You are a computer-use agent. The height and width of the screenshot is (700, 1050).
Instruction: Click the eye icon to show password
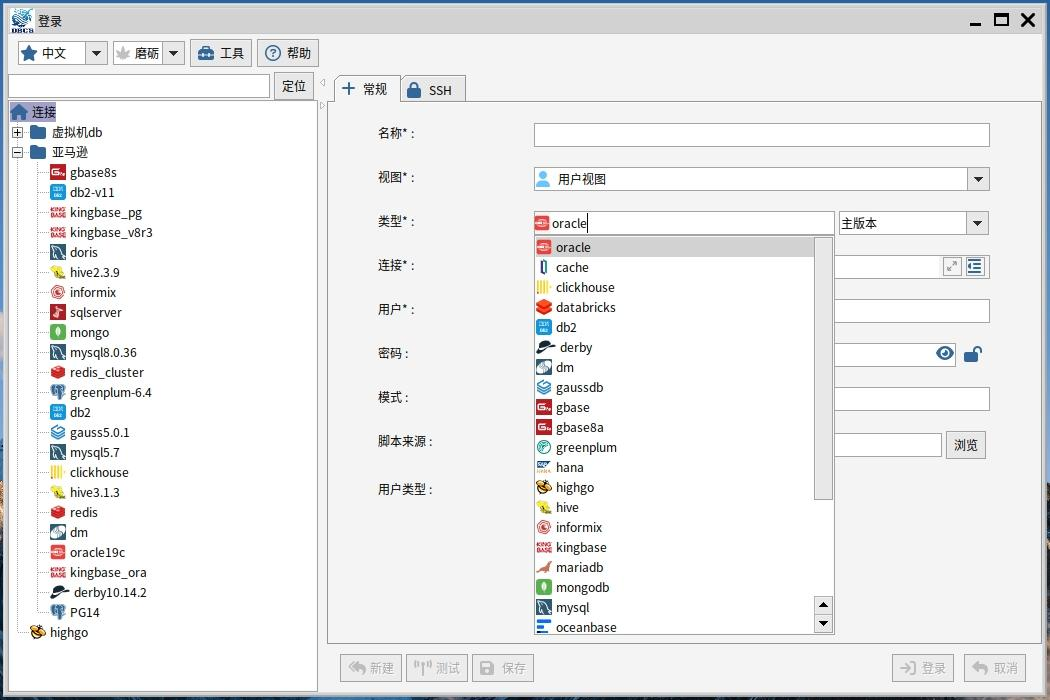click(x=944, y=354)
